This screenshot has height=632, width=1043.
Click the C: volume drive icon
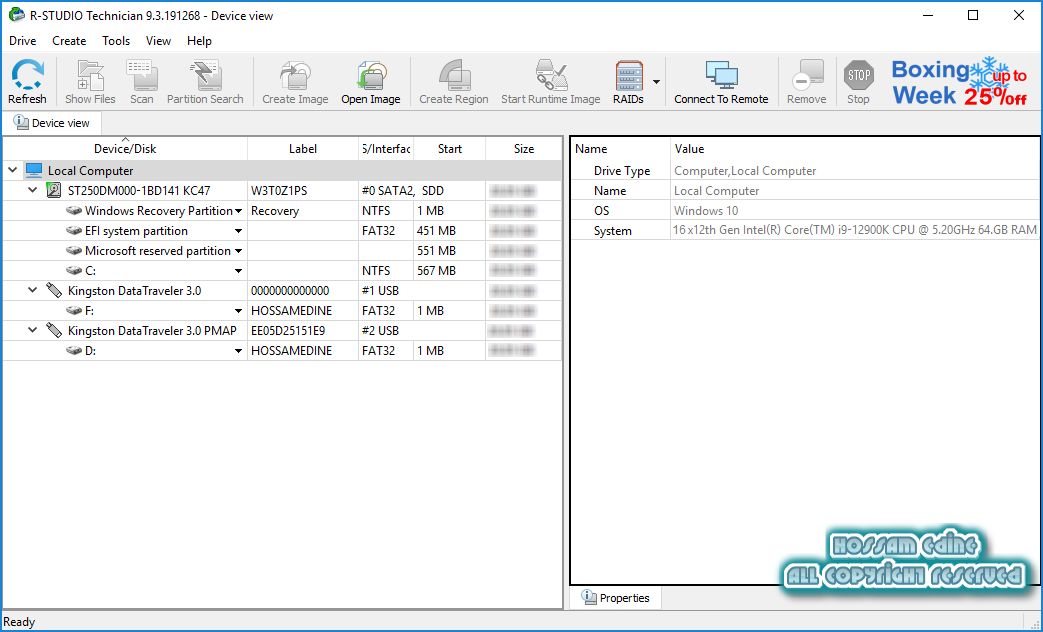(x=74, y=271)
